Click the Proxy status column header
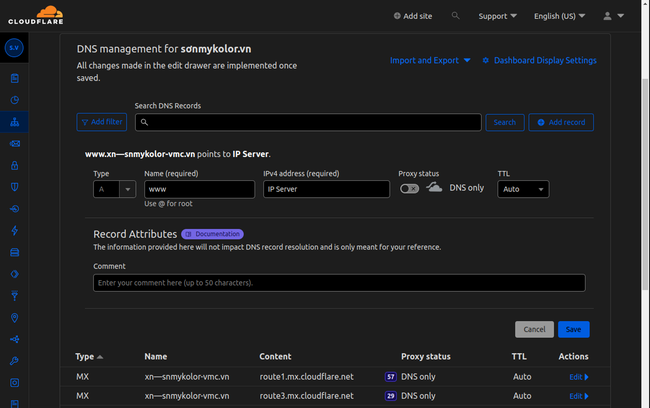Screen dimensions: 650x408 [426, 357]
